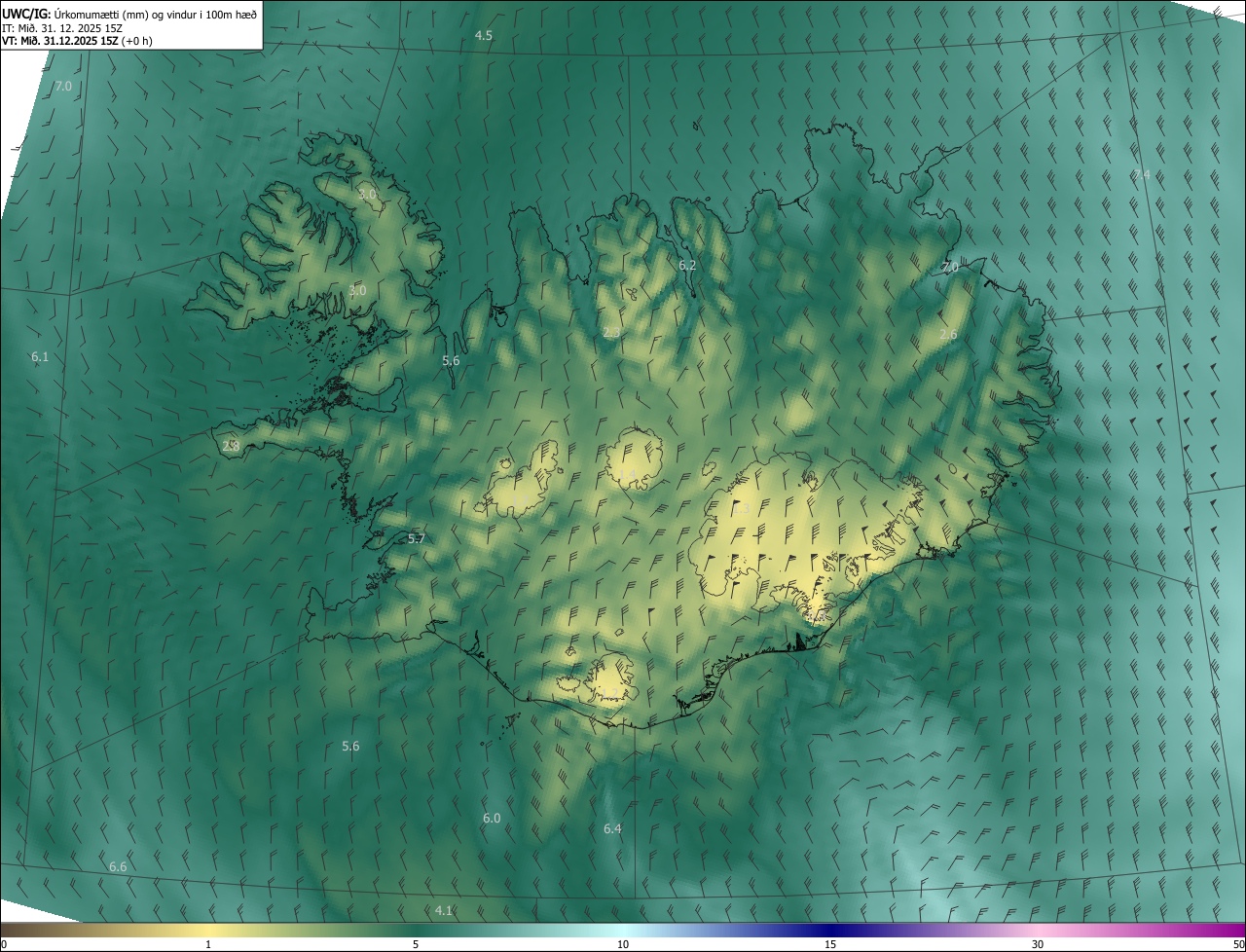This screenshot has width=1246, height=952.
Task: Click the 2.6 value label on the map
Action: point(948,334)
